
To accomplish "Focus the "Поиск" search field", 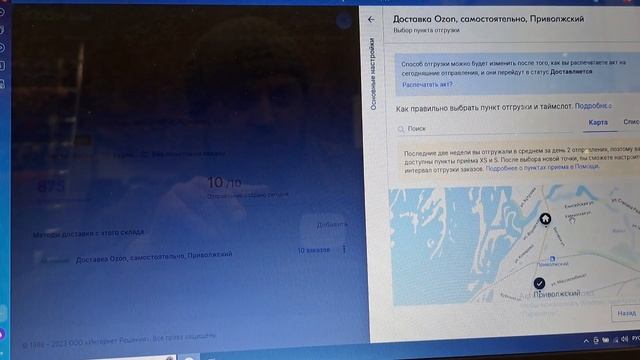I will tap(486, 129).
